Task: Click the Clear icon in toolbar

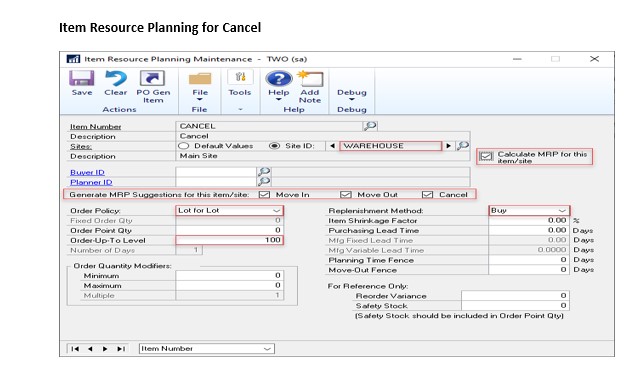Action: [x=116, y=78]
